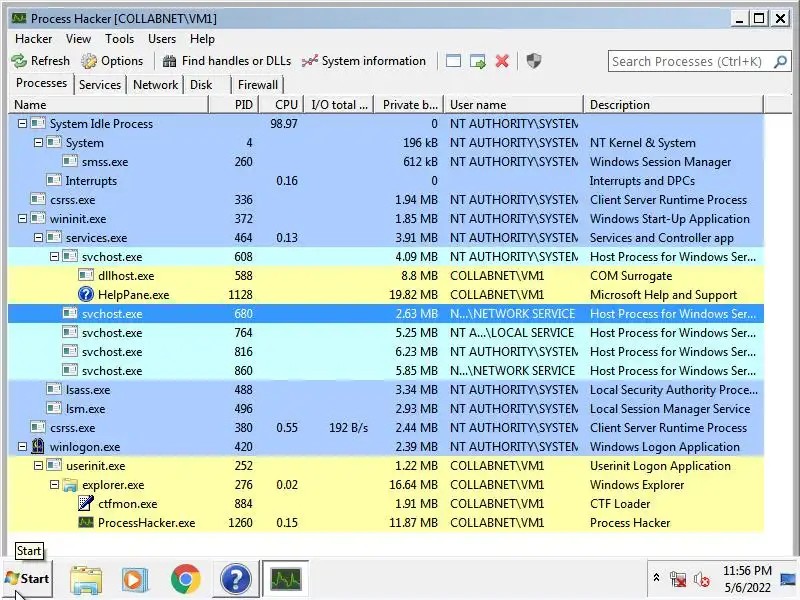Screen dimensions: 800x600
Task: Switch to the Network tab
Action: pos(156,85)
